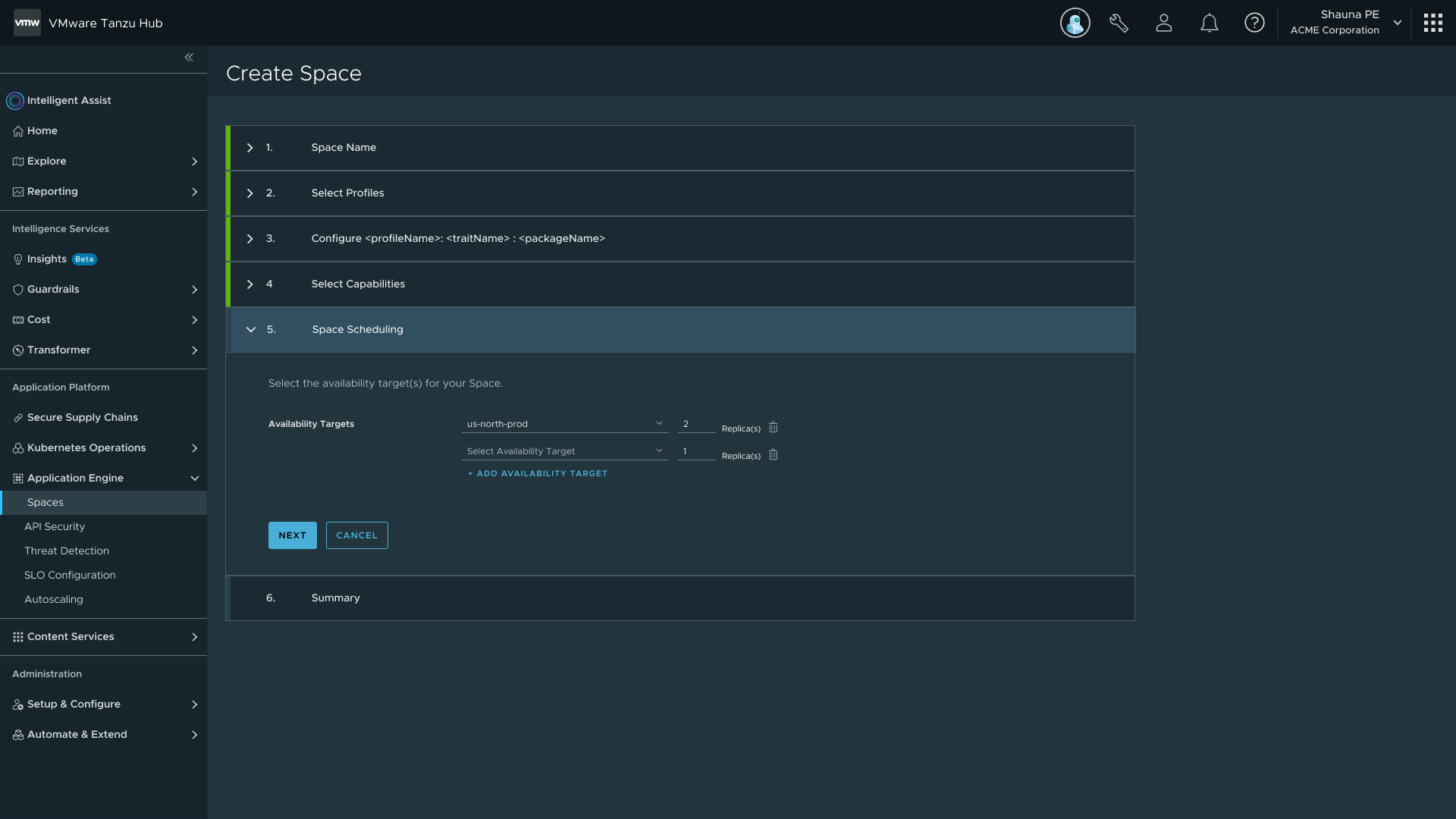Screen dimensions: 1456x819
Task: Click the Content Services grid icon
Action: [18, 637]
